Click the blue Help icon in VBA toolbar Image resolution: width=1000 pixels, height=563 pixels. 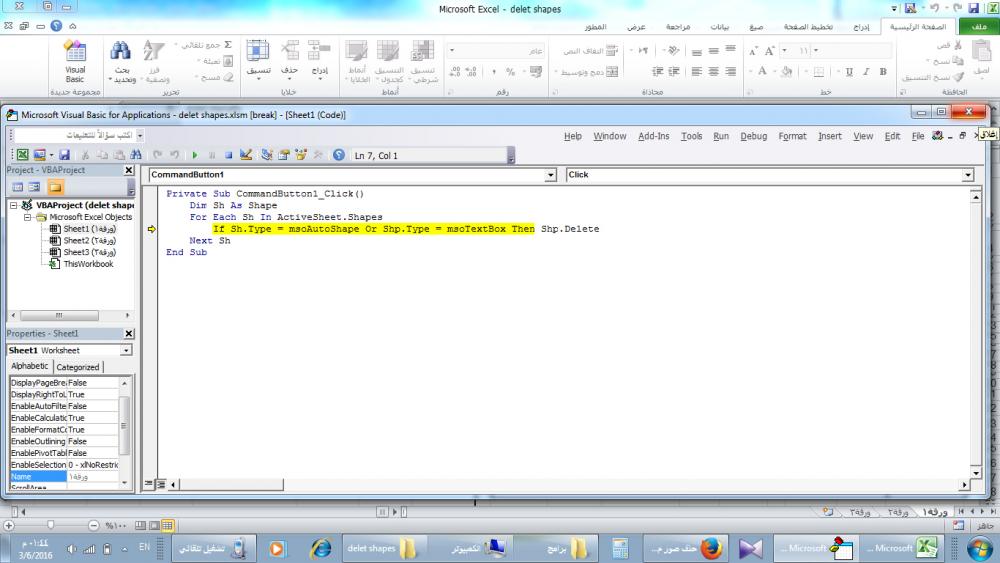(339, 155)
